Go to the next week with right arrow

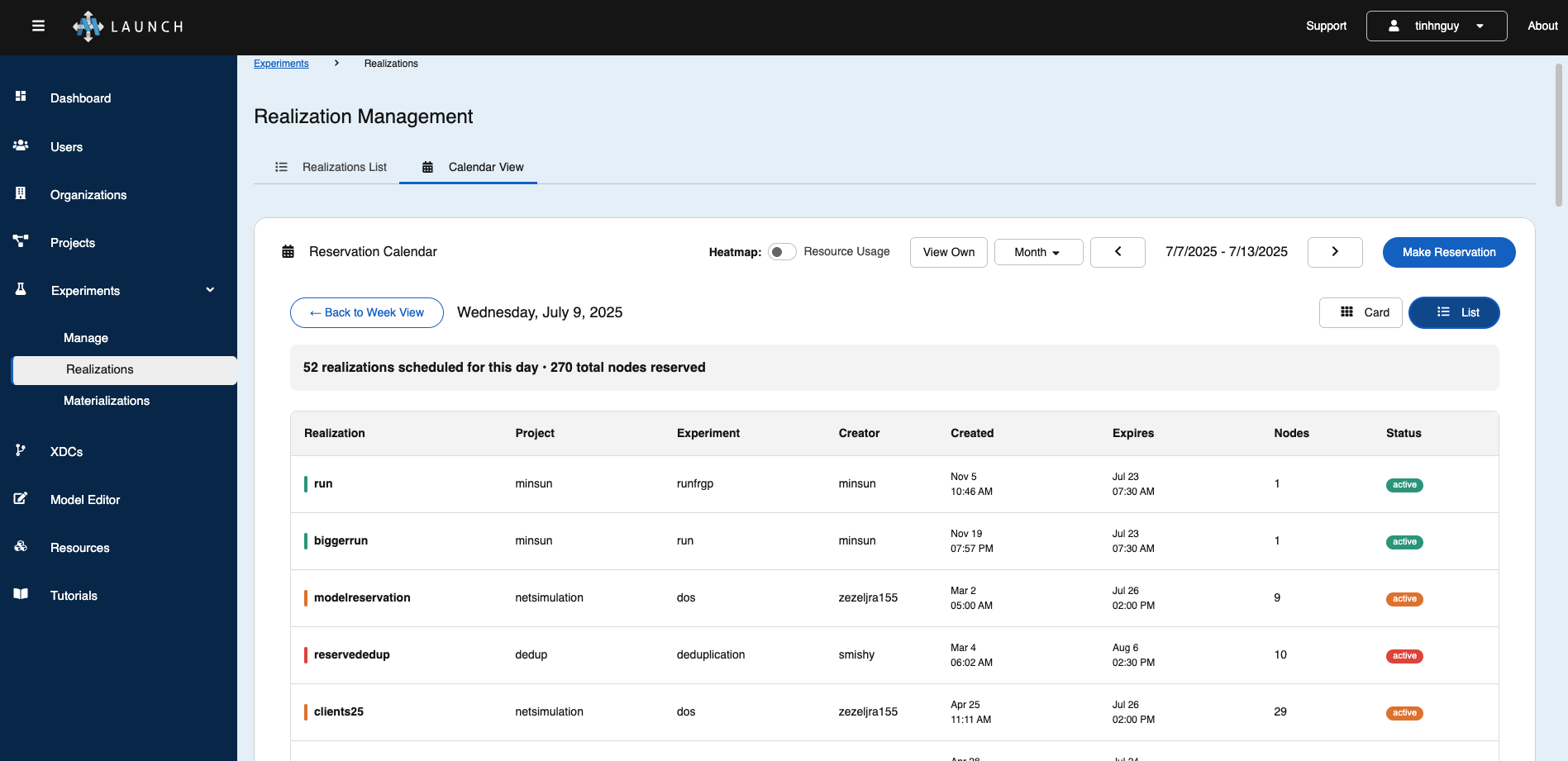tap(1334, 252)
